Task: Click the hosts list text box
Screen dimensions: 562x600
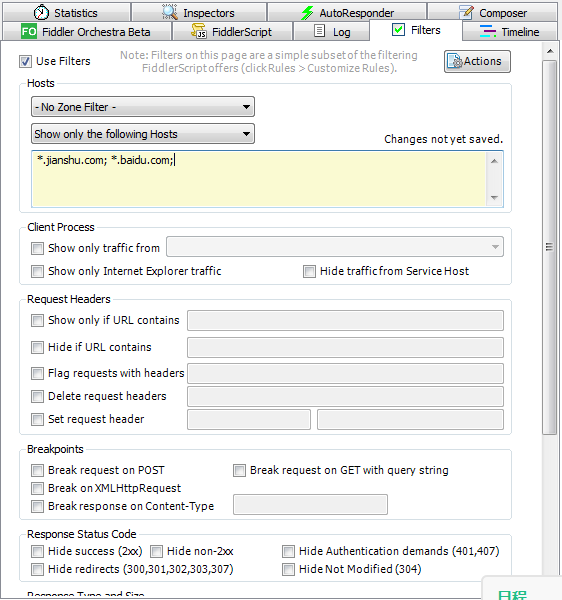Action: (x=259, y=179)
